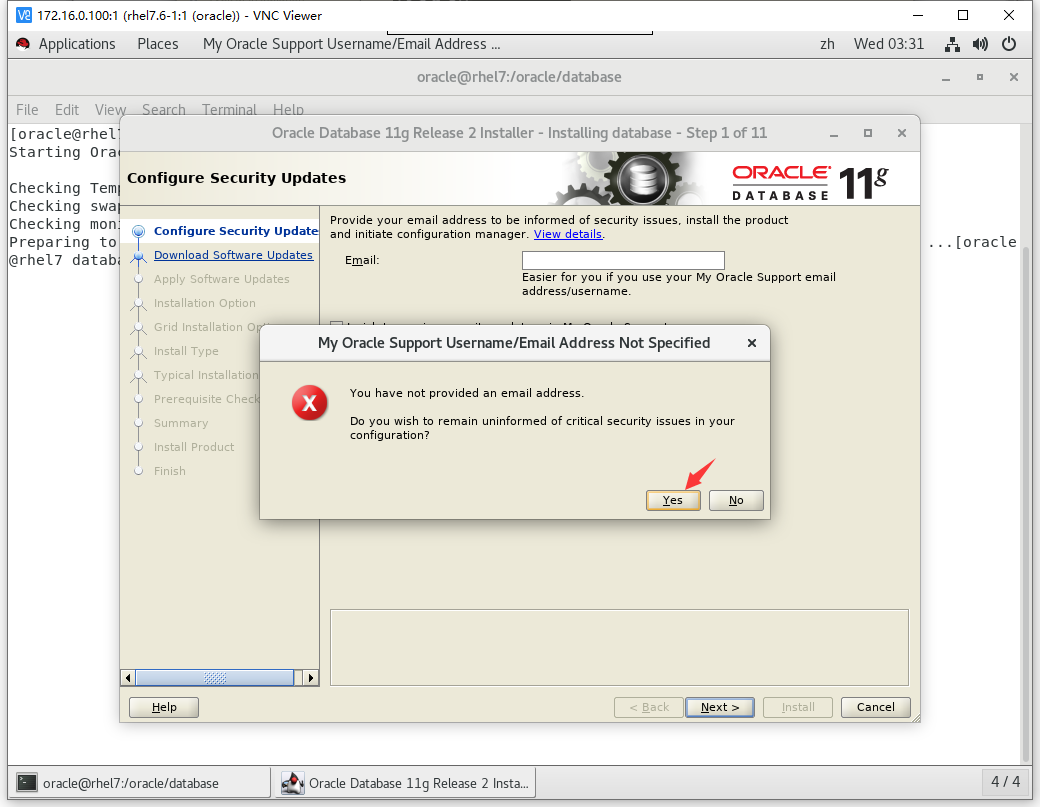Screen dimensions: 1040x807
Task: Select the Summary step
Action: [180, 423]
